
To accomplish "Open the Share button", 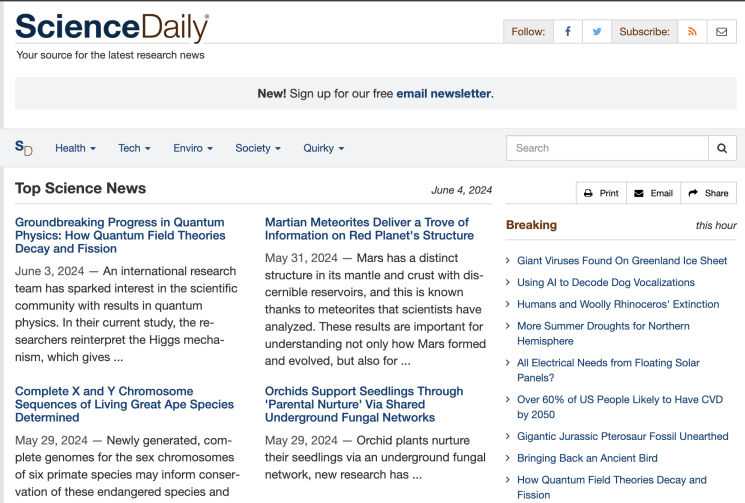I will pos(708,193).
